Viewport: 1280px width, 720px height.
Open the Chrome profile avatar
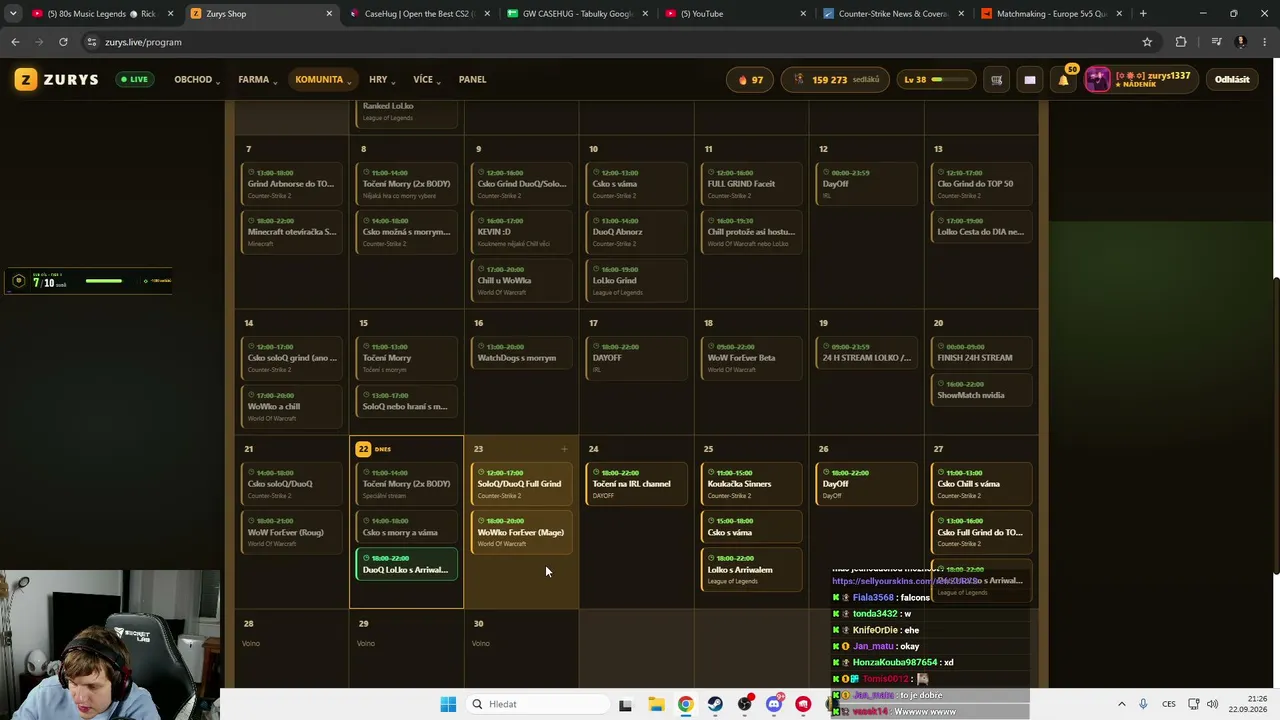pyautogui.click(x=1241, y=42)
